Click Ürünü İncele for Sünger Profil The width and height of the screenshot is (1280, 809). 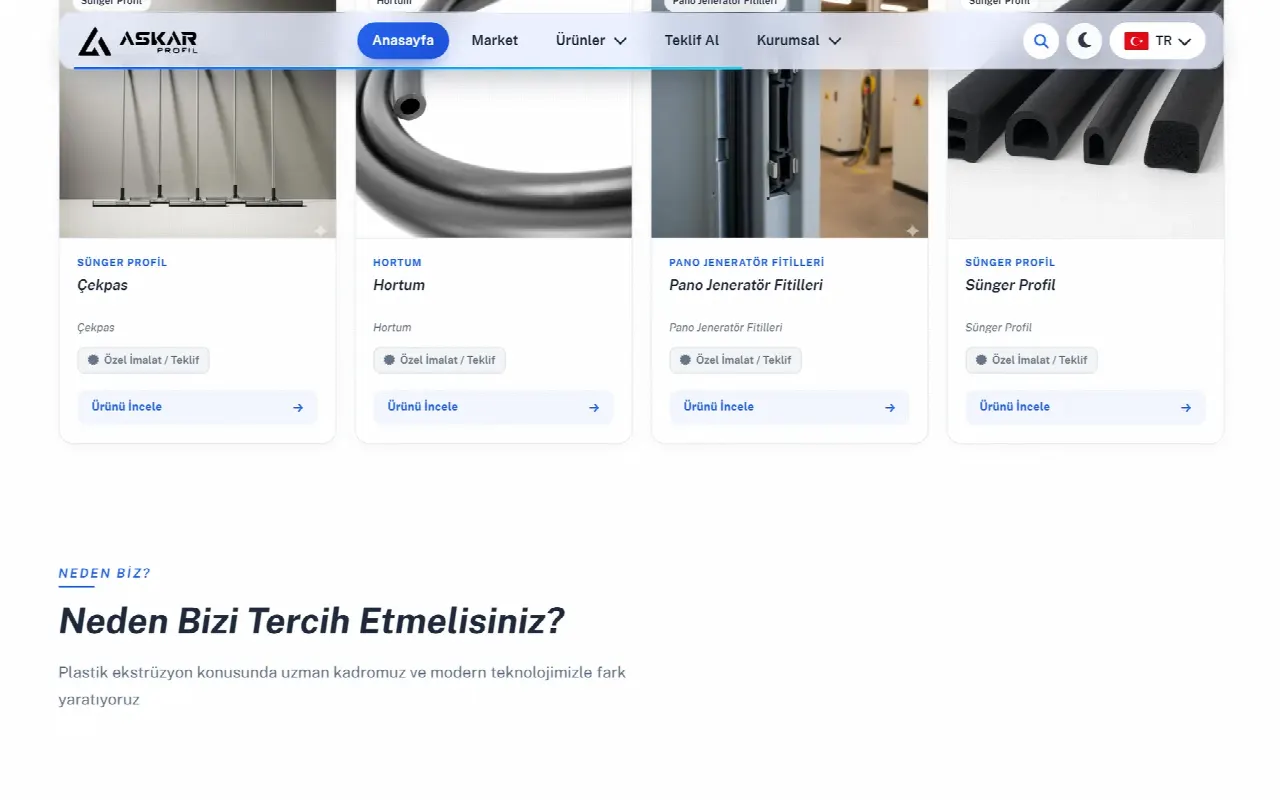[1085, 407]
